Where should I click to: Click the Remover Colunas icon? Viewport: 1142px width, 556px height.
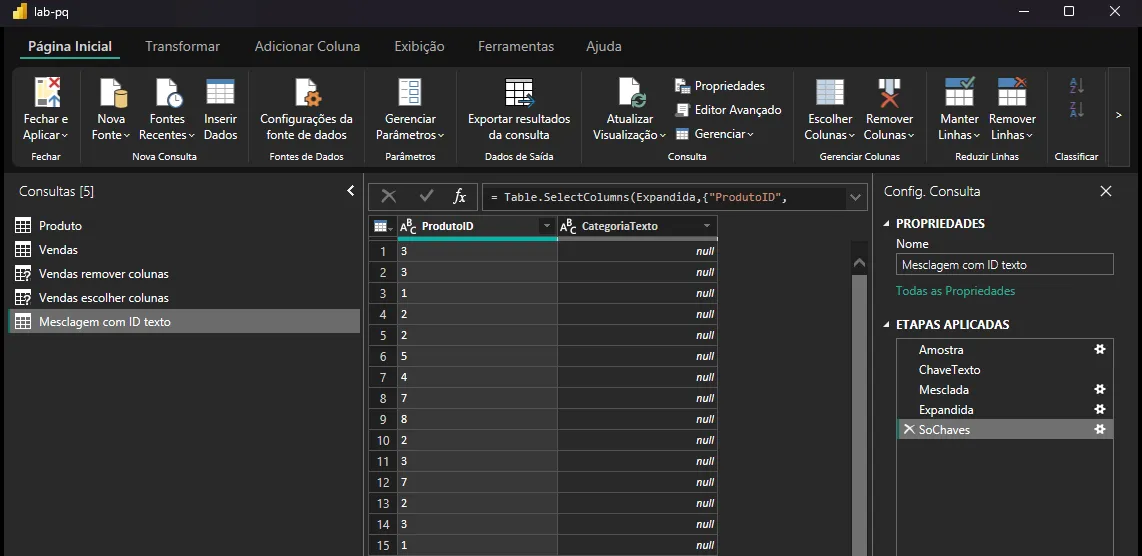[x=889, y=93]
